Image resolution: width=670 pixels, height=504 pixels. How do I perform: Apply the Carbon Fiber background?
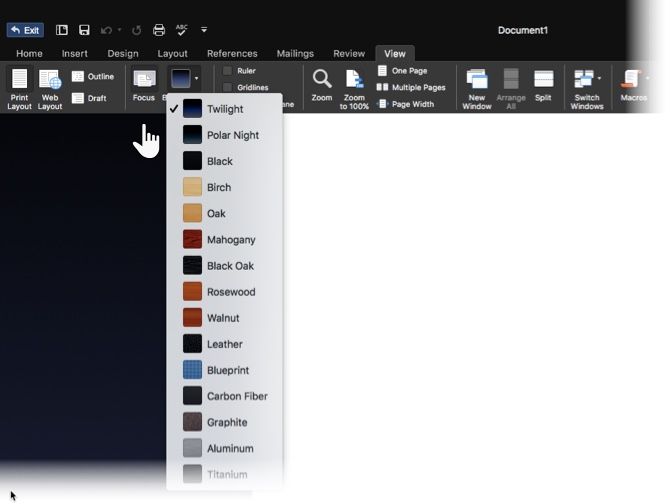coord(225,396)
